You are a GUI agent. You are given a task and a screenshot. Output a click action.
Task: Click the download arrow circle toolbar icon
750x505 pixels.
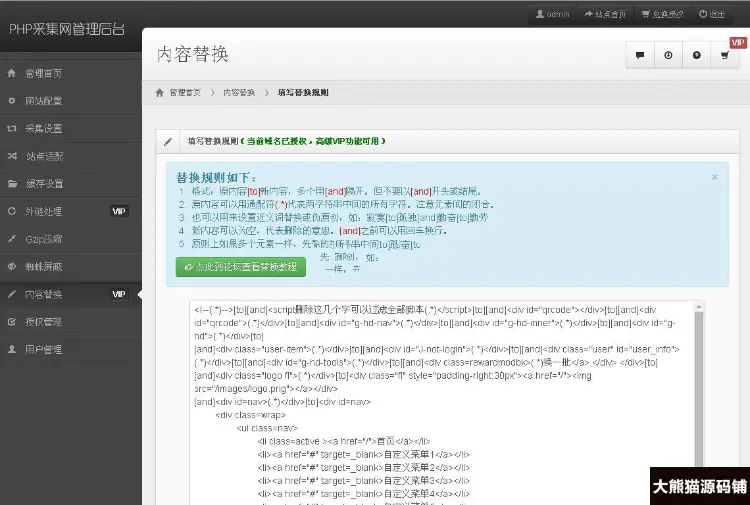coord(668,55)
